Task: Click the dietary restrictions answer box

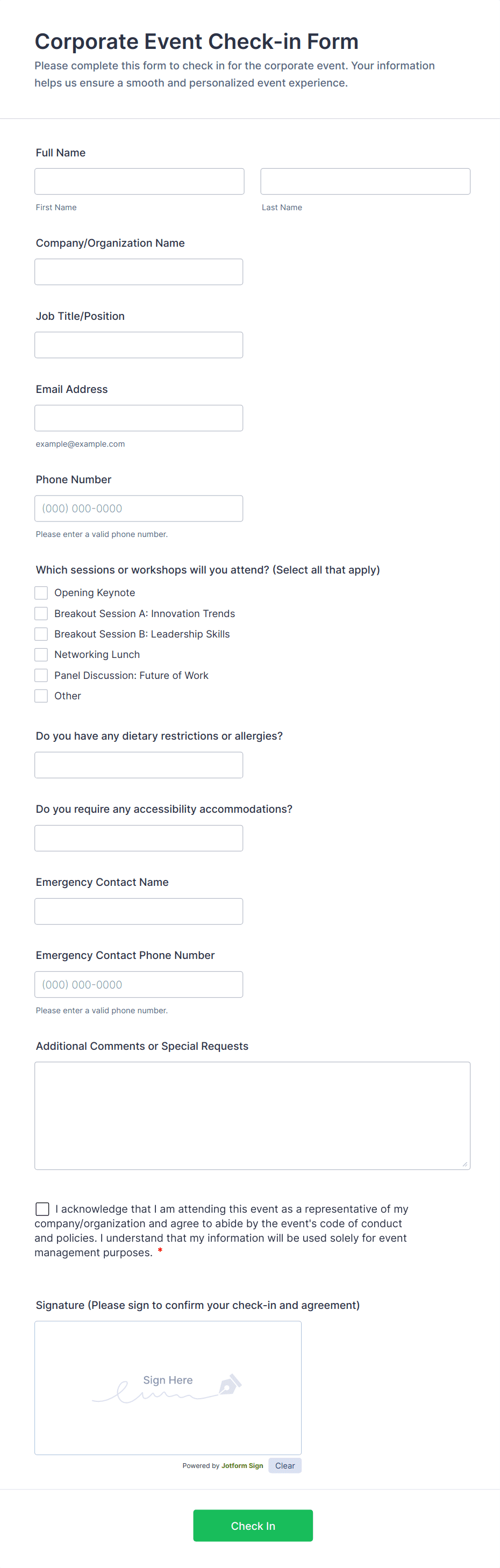Action: (139, 764)
